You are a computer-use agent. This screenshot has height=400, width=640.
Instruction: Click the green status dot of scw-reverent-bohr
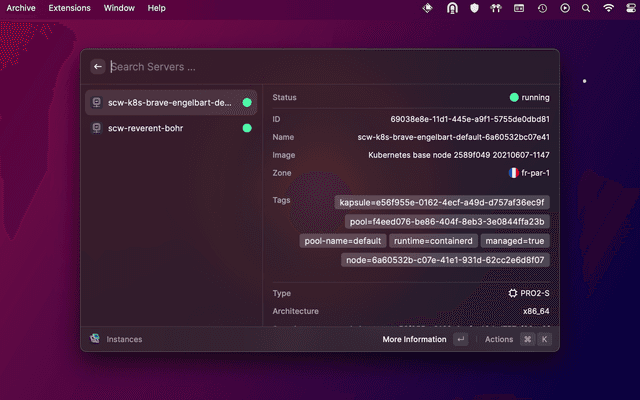pyautogui.click(x=247, y=128)
